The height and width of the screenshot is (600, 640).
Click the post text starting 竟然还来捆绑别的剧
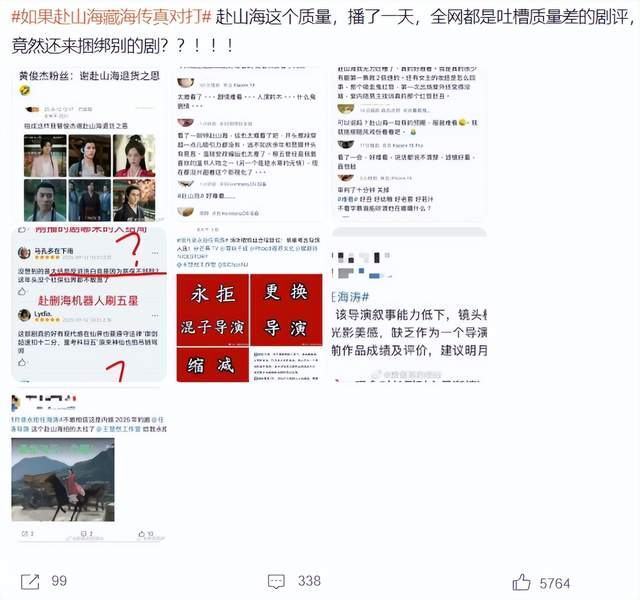point(125,45)
